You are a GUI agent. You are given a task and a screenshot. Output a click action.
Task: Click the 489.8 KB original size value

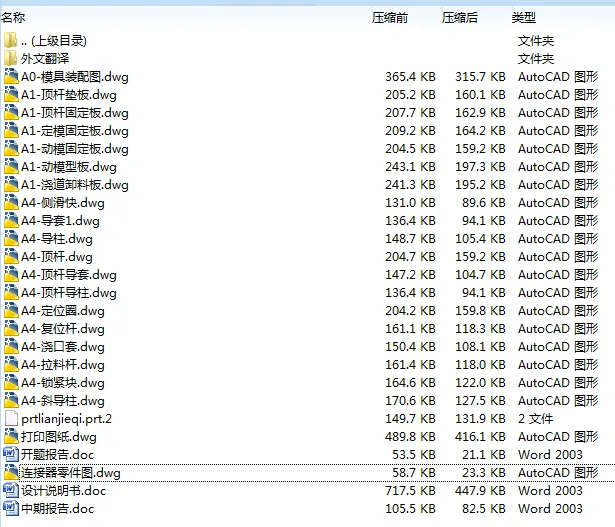pyautogui.click(x=410, y=437)
